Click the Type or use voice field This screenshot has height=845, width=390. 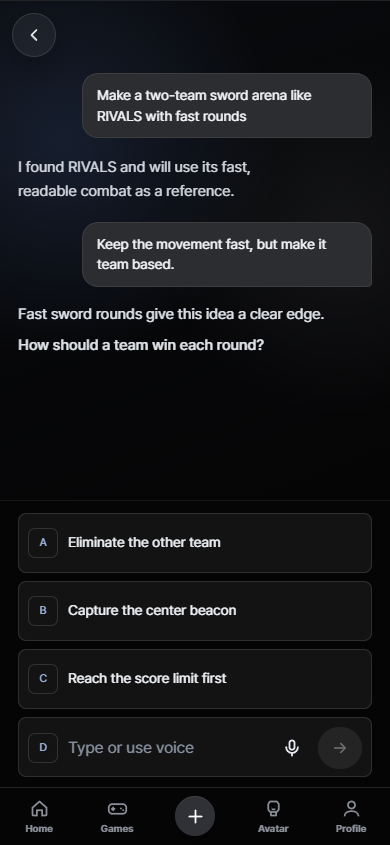point(170,747)
